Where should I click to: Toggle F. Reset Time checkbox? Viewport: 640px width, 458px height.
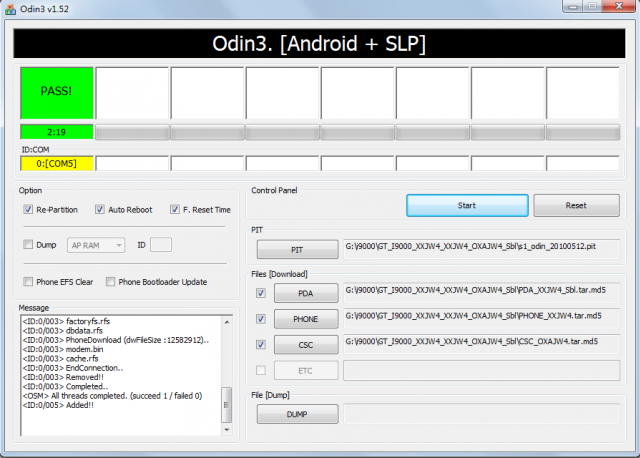click(175, 209)
